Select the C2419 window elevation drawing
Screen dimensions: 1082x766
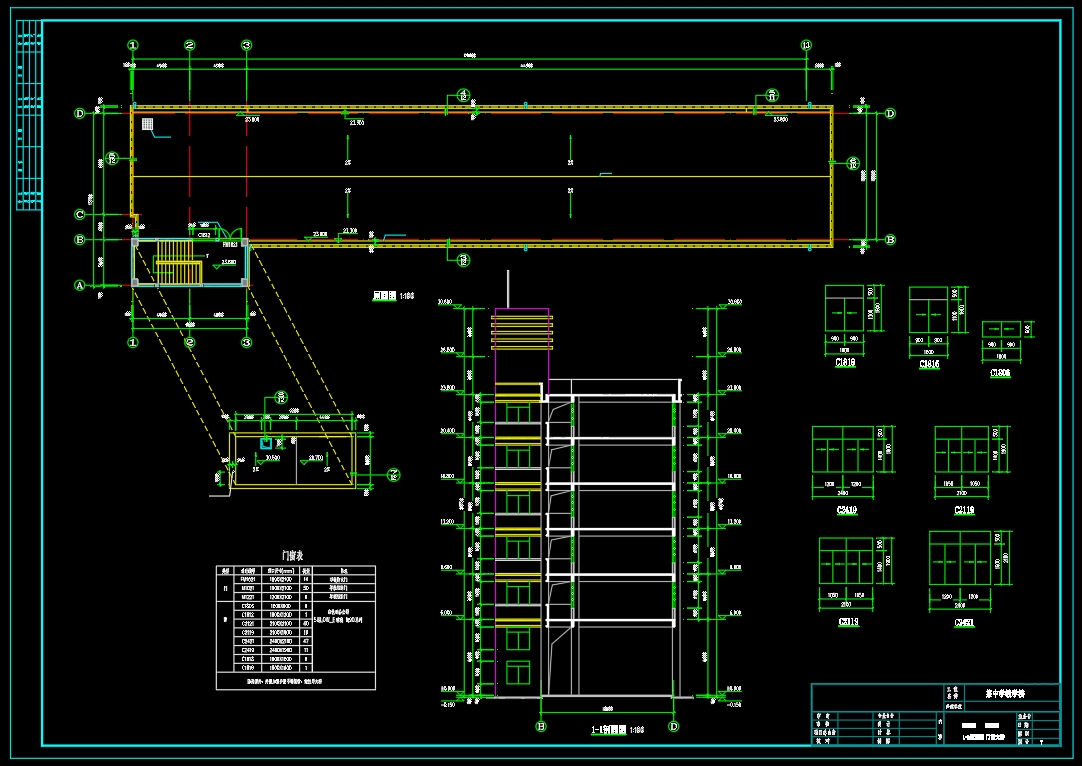(843, 449)
